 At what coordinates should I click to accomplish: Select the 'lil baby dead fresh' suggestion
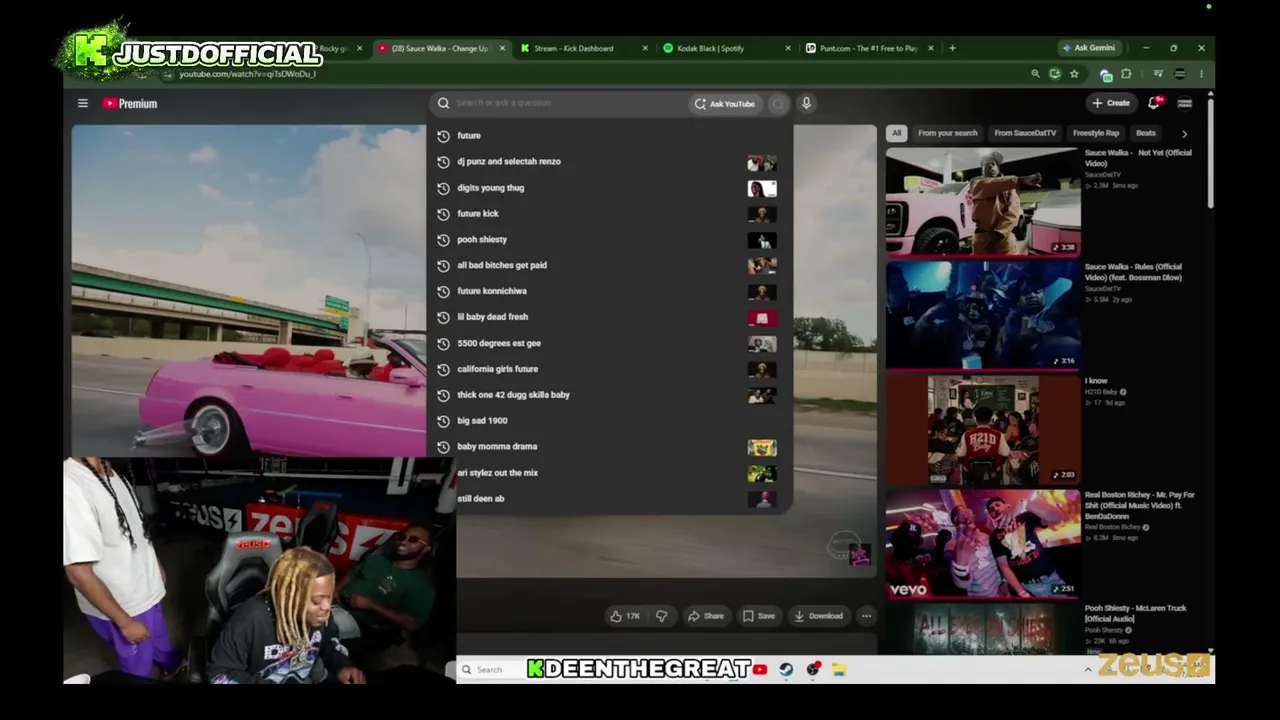coord(609,317)
